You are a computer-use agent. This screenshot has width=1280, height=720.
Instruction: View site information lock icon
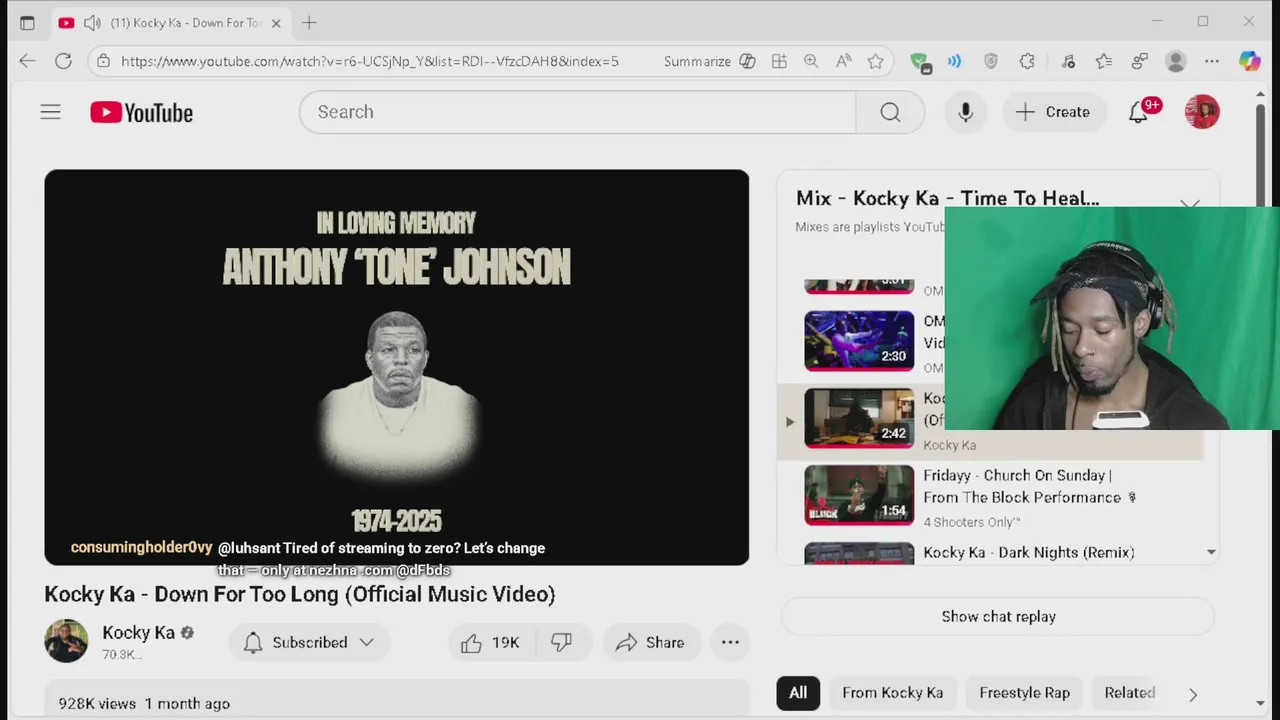click(103, 61)
